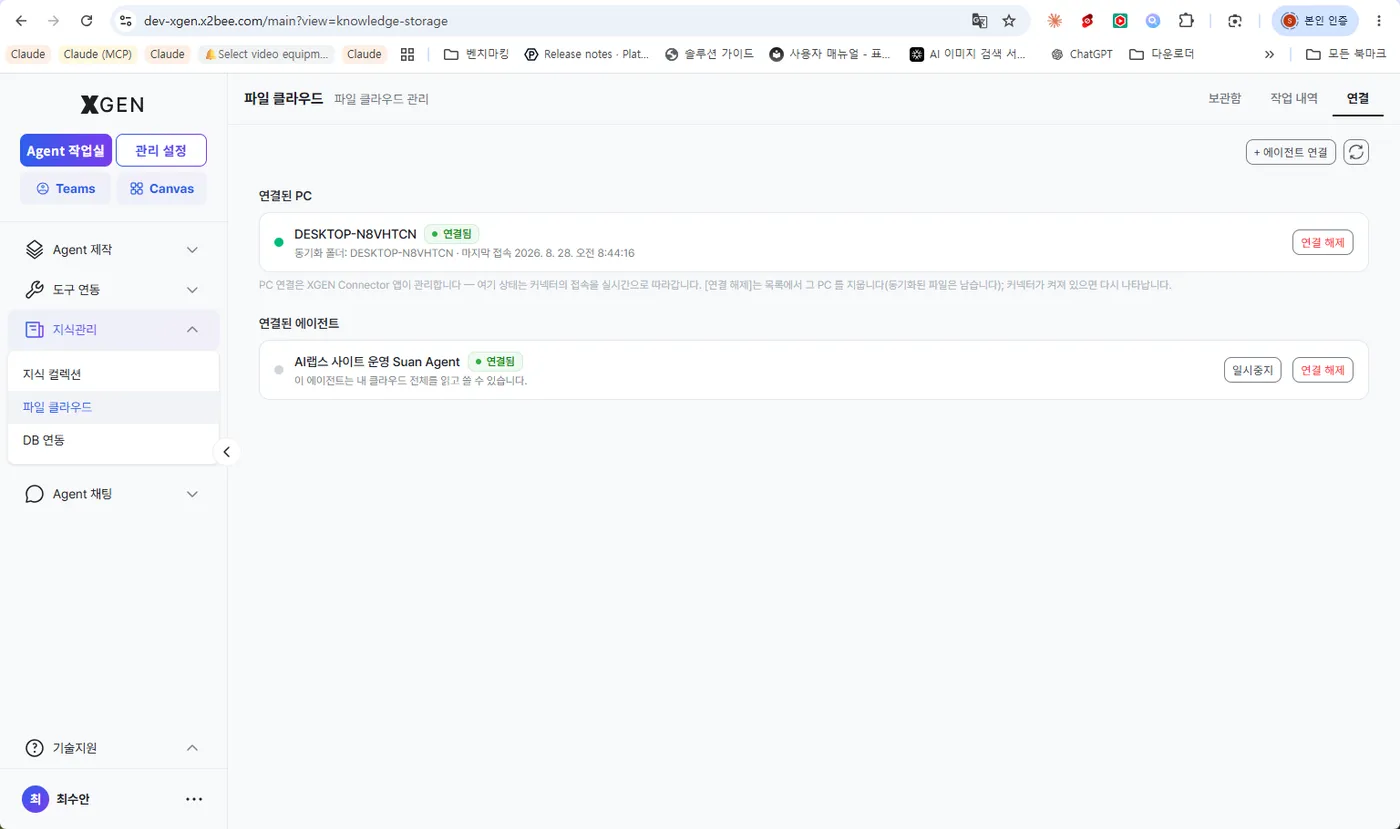Click the + 에이전트 연결 button

pos(1290,152)
